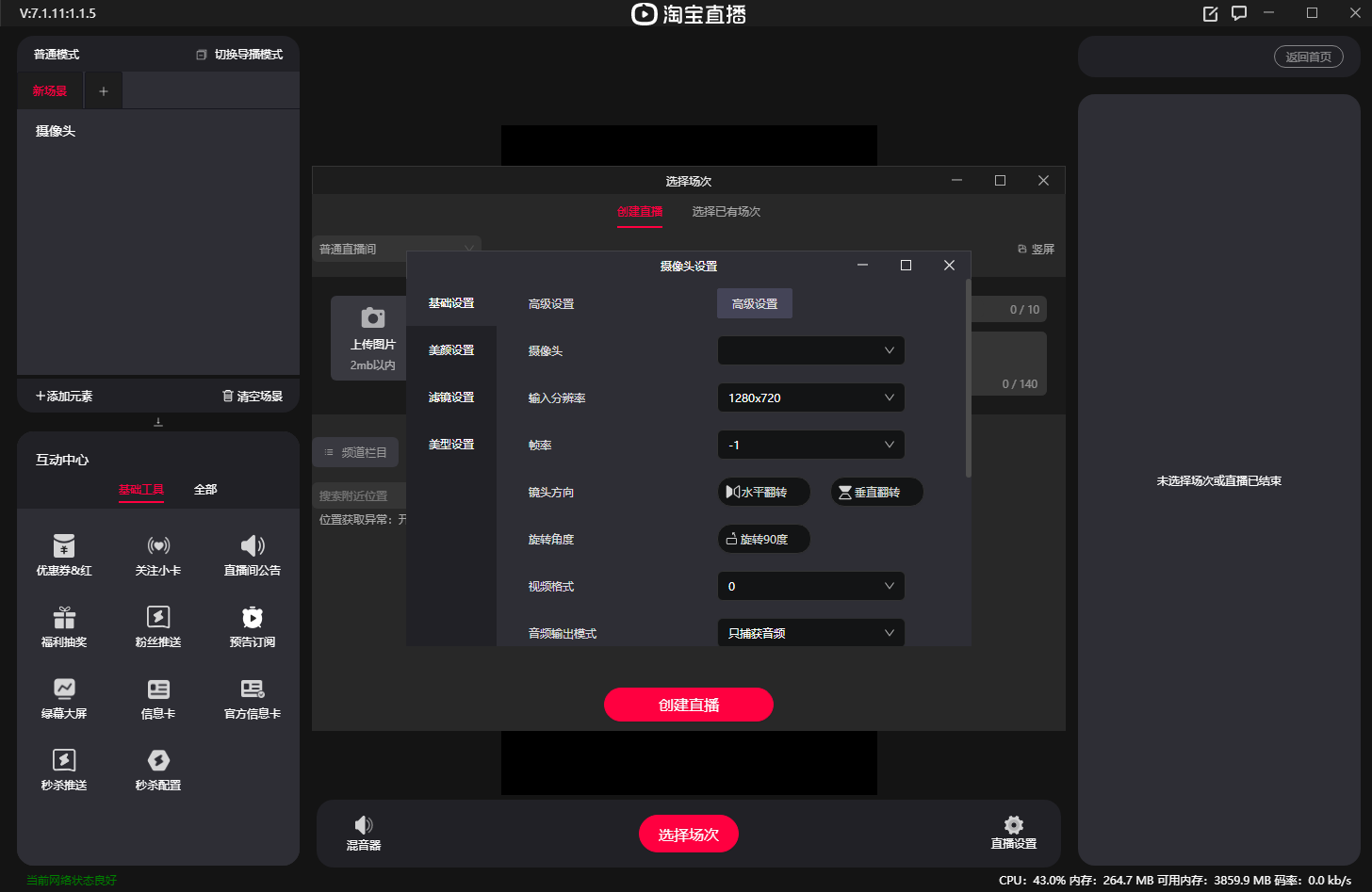Image resolution: width=1372 pixels, height=892 pixels.
Task: Open the 帧率 frame rate dropdown
Action: click(811, 445)
